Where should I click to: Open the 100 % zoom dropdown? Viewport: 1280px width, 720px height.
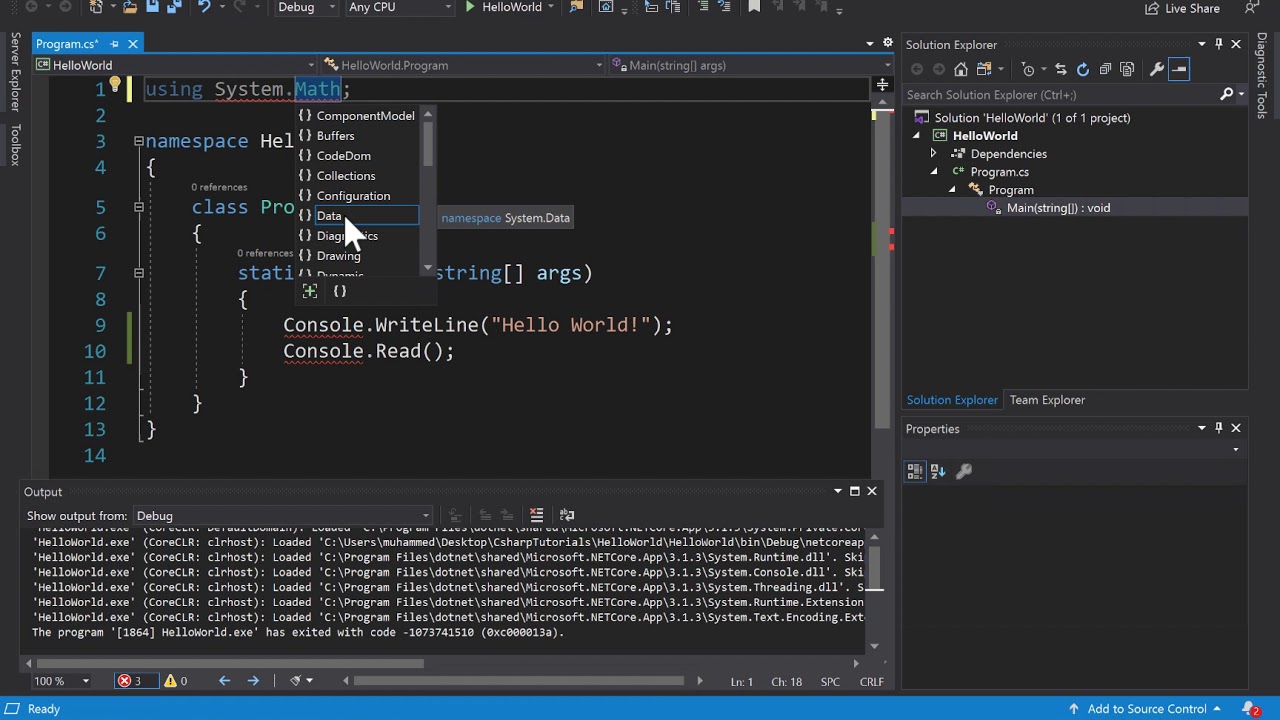tap(62, 681)
